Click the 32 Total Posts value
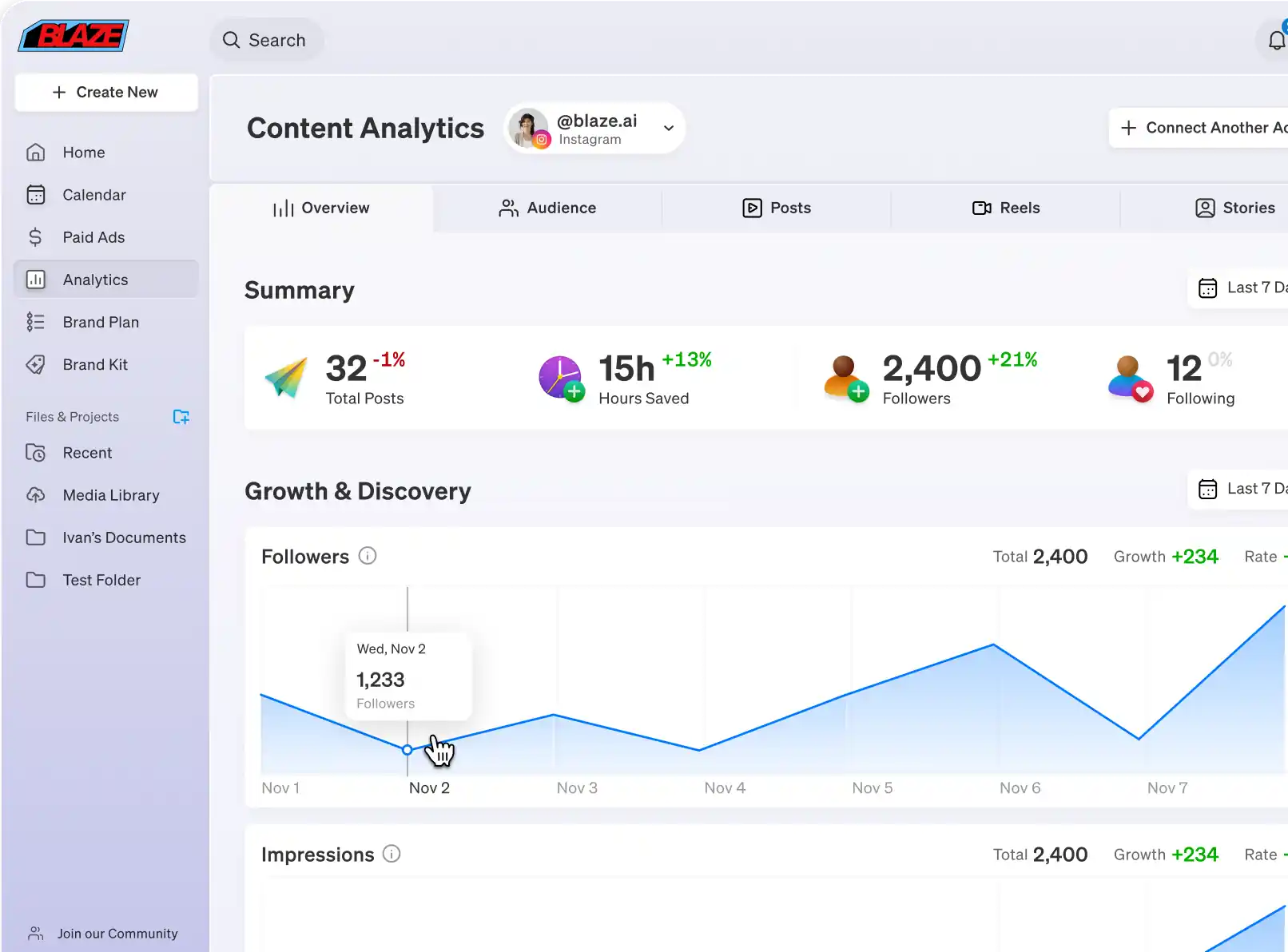The width and height of the screenshot is (1288, 952). pos(346,369)
